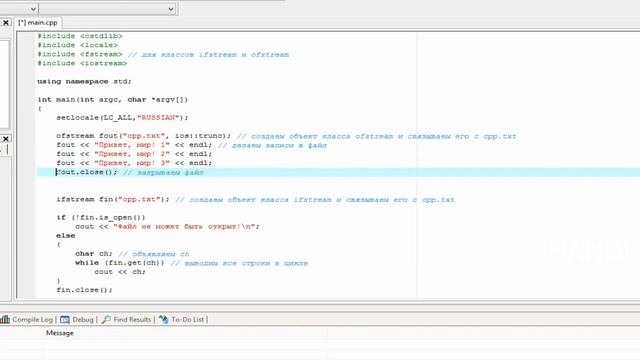Viewport: 640px width, 360px height.
Task: Click the comment after '#include <fstream>'
Action: 208,54
